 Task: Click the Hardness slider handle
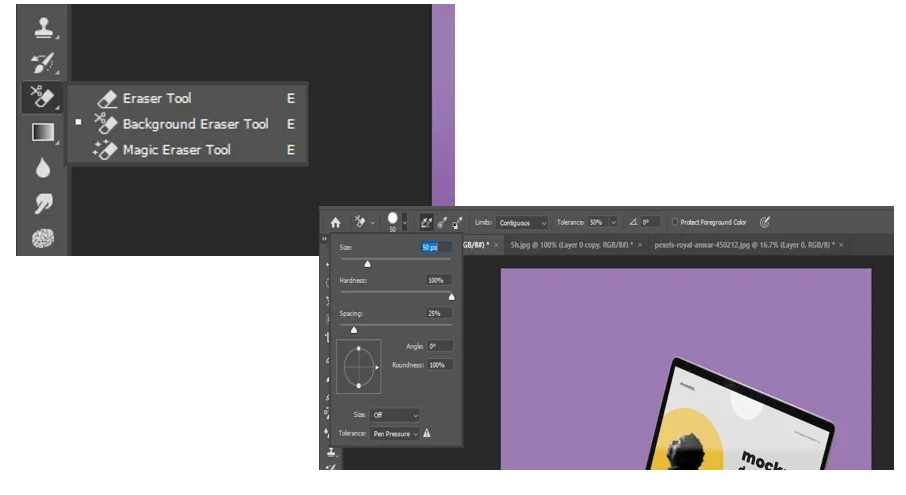tap(452, 297)
